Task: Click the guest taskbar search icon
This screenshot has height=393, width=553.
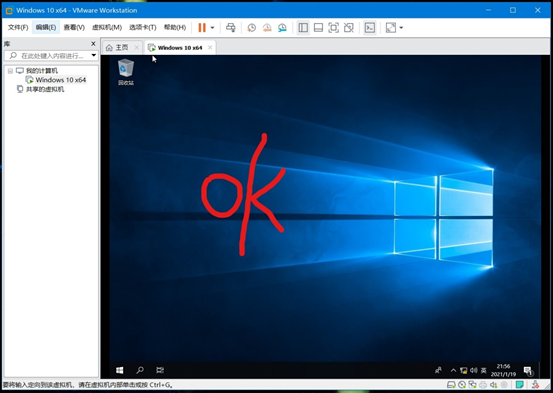Action: point(140,370)
